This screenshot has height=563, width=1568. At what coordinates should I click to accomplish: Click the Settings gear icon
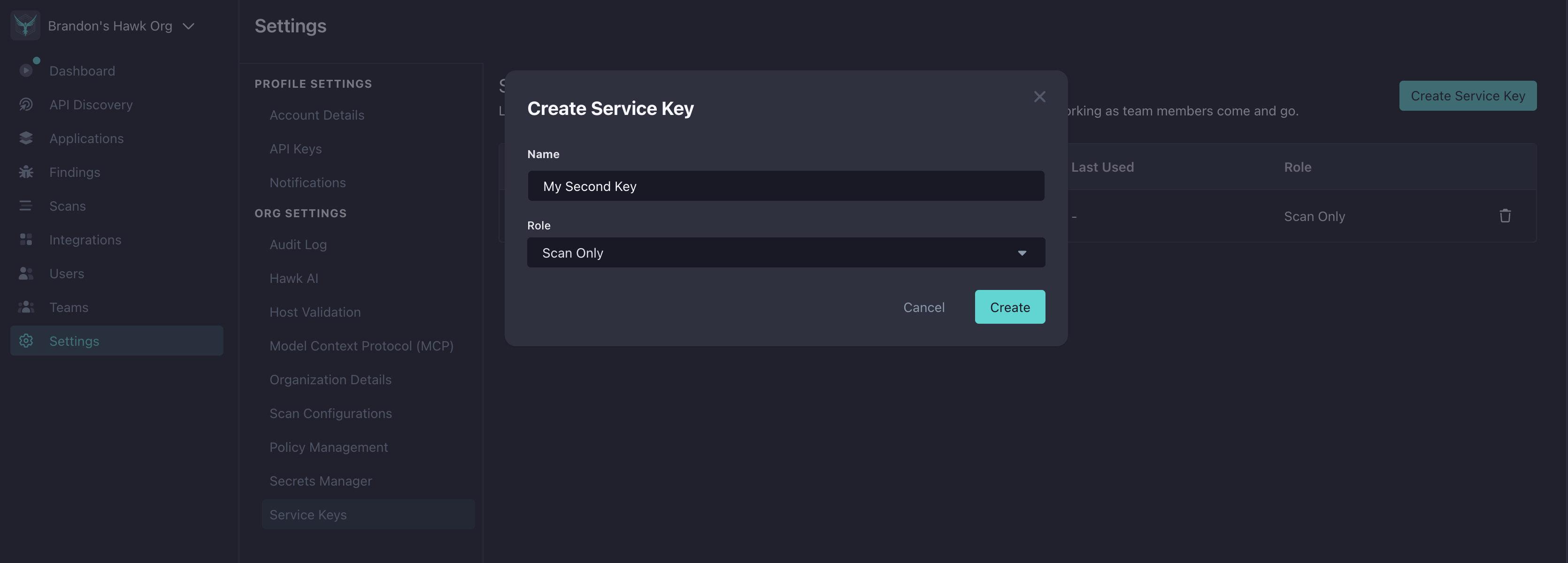coord(25,341)
